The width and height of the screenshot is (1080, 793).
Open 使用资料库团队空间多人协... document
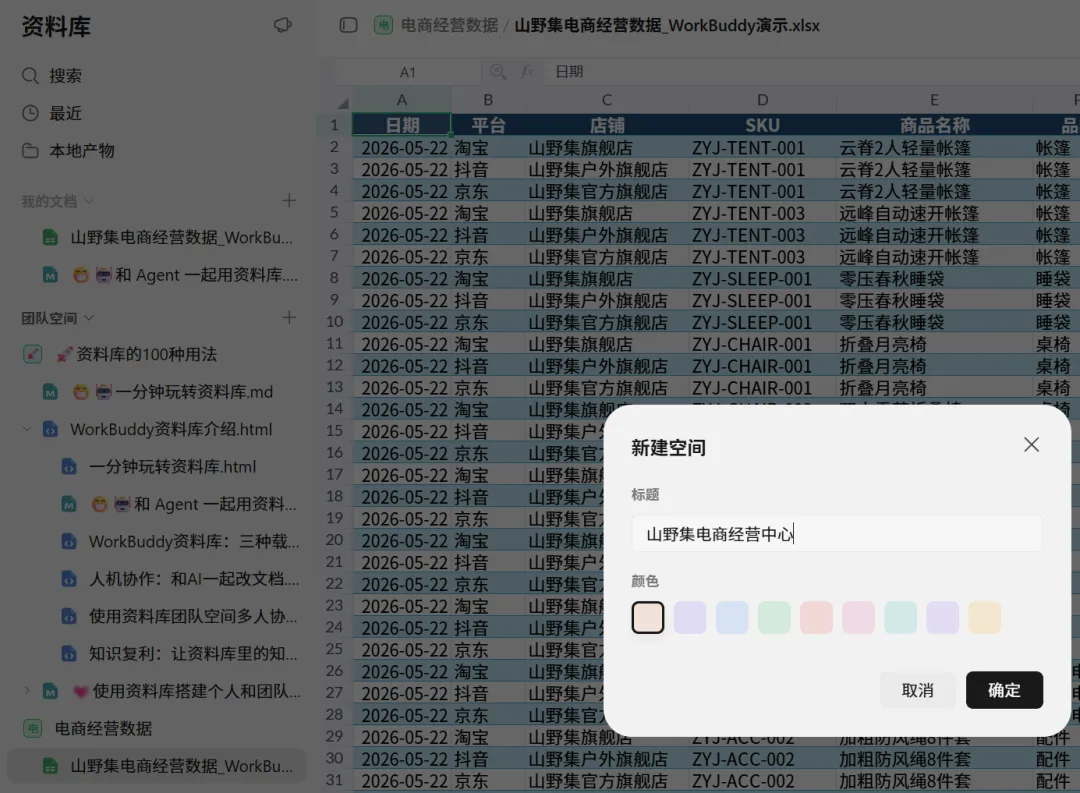click(193, 616)
